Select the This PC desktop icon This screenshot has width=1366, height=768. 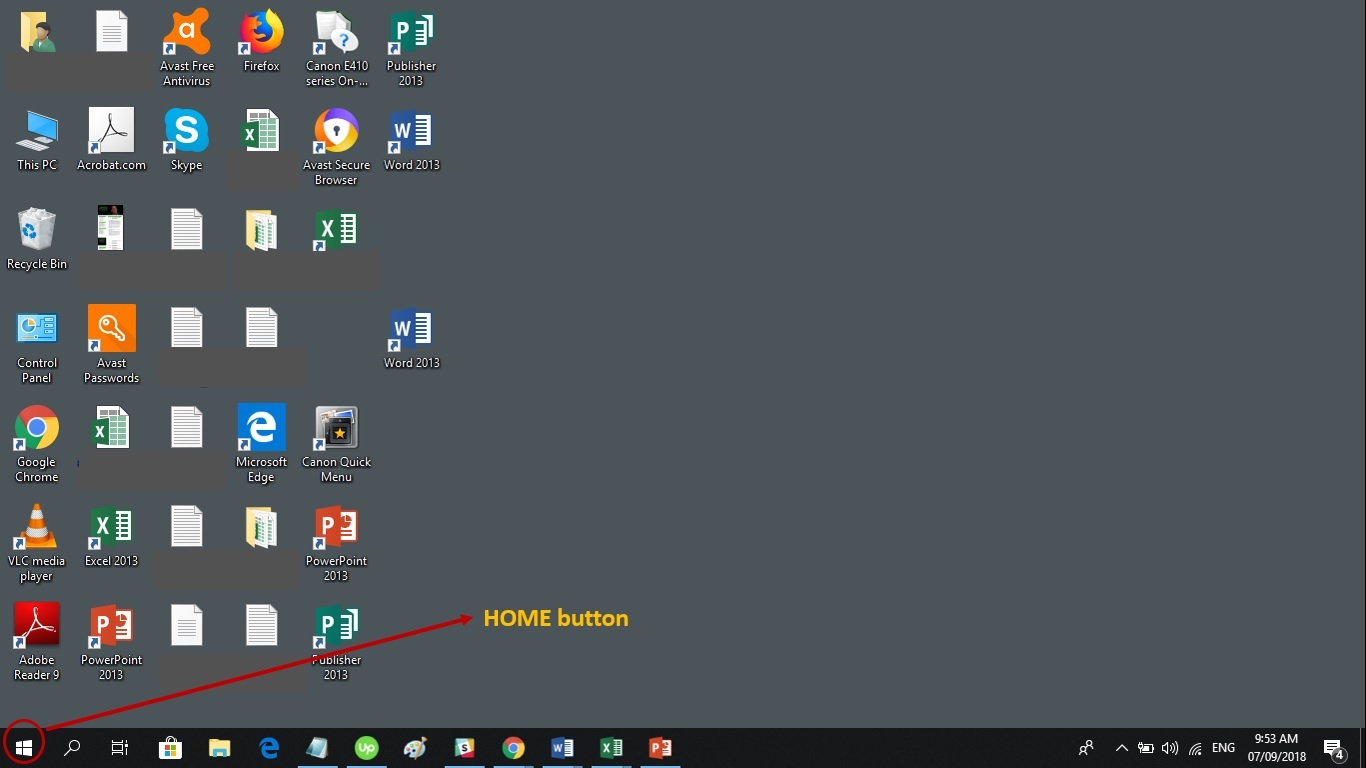click(37, 140)
